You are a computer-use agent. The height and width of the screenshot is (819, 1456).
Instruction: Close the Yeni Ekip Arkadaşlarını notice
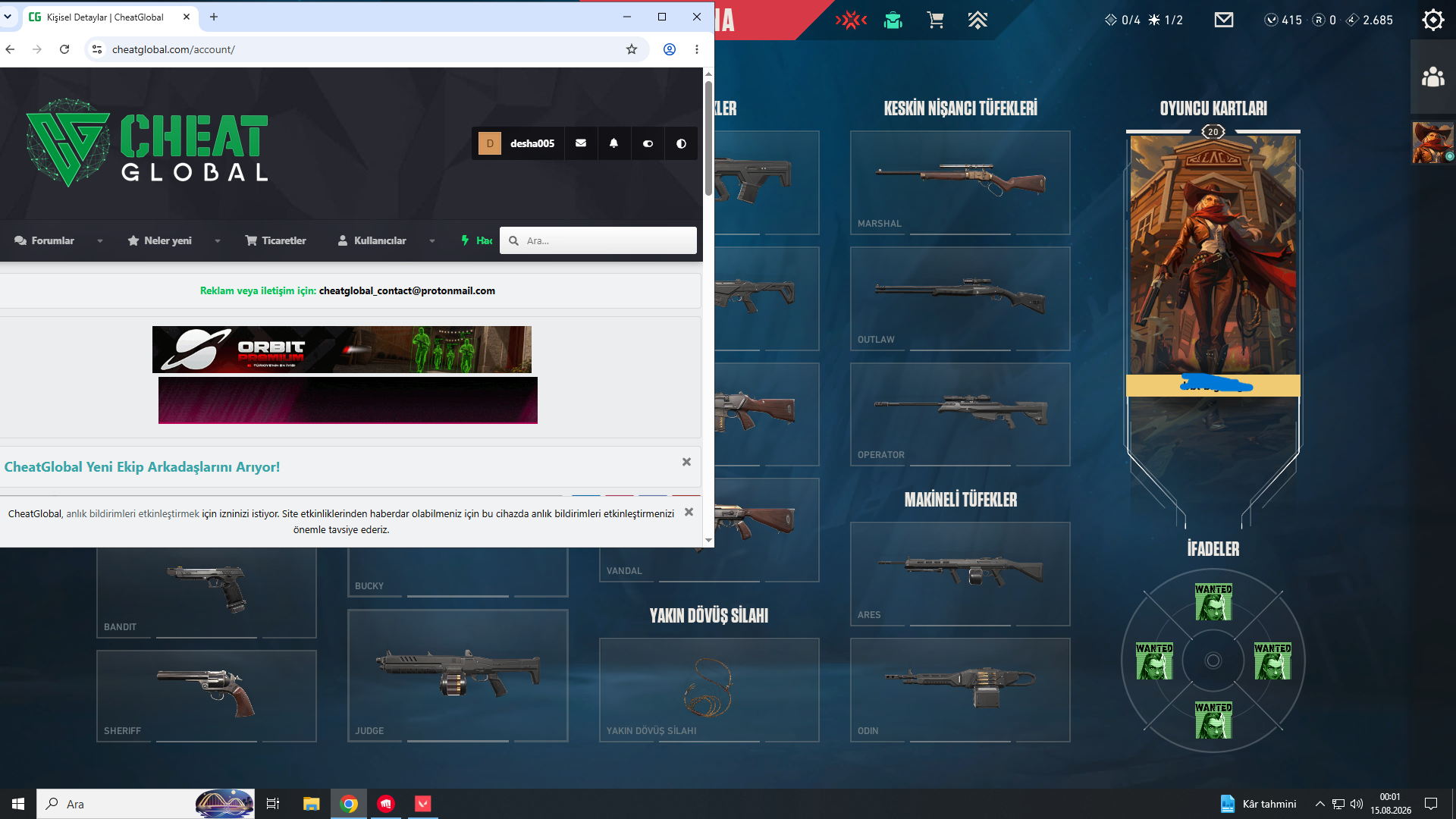686,463
